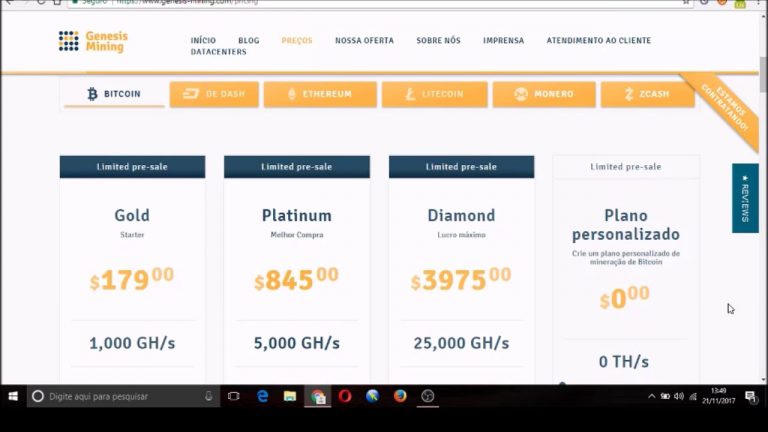Select the Bitcoin tab
The height and width of the screenshot is (432, 768).
click(114, 94)
